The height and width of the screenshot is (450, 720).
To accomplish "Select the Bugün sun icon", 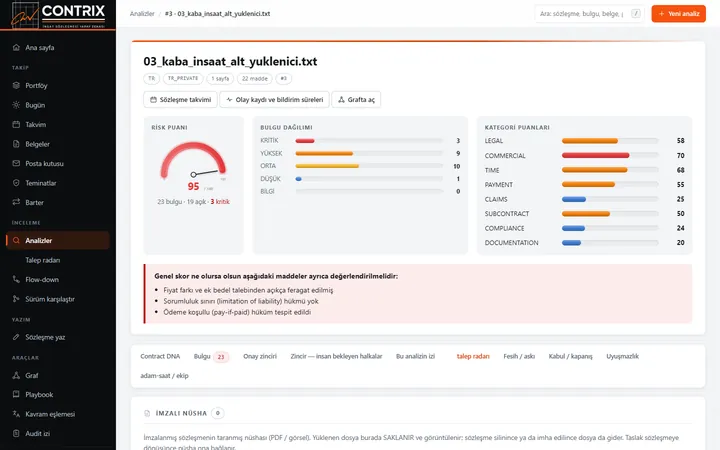I will click(16, 105).
